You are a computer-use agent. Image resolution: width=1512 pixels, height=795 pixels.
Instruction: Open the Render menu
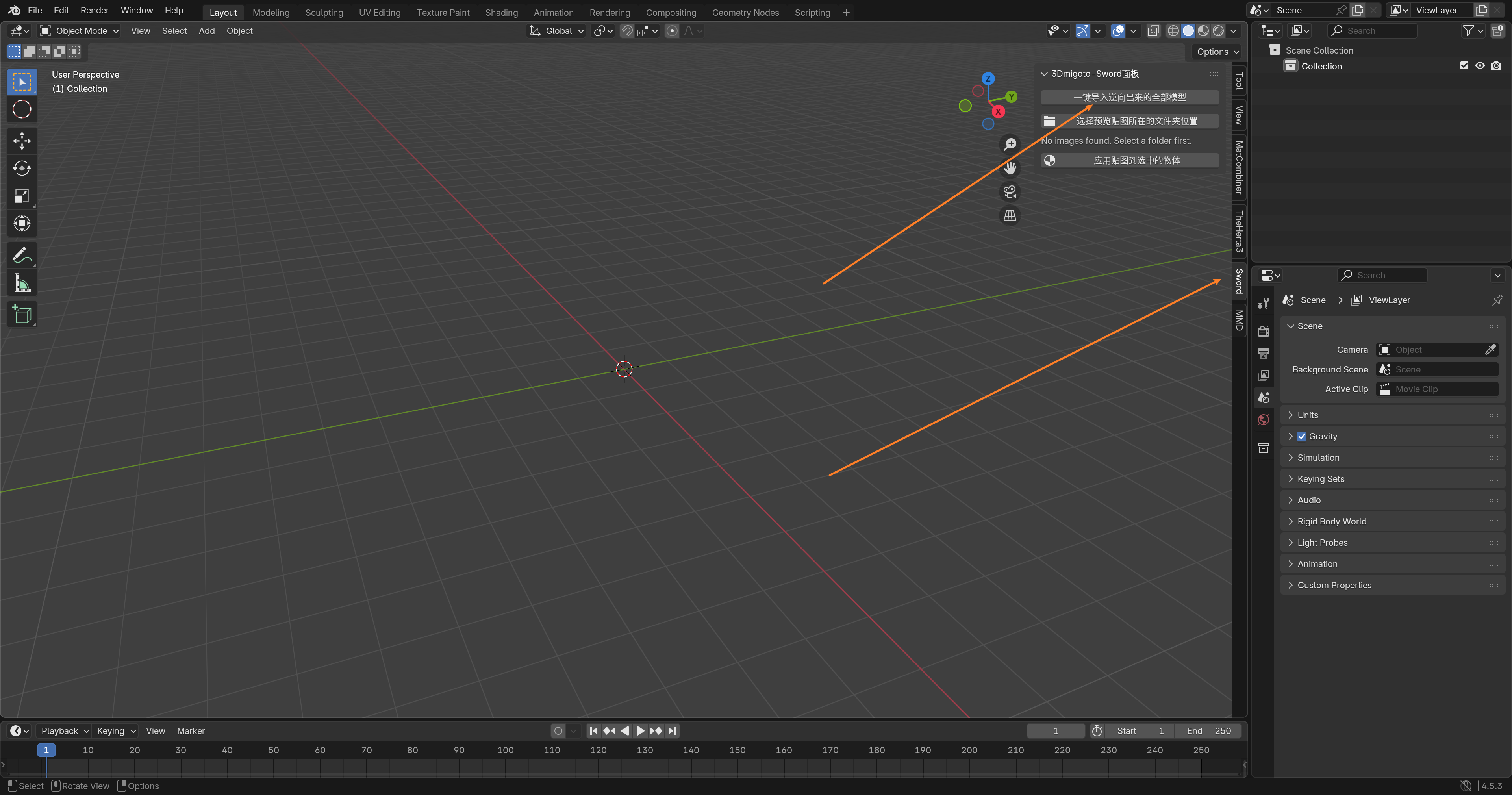point(94,11)
